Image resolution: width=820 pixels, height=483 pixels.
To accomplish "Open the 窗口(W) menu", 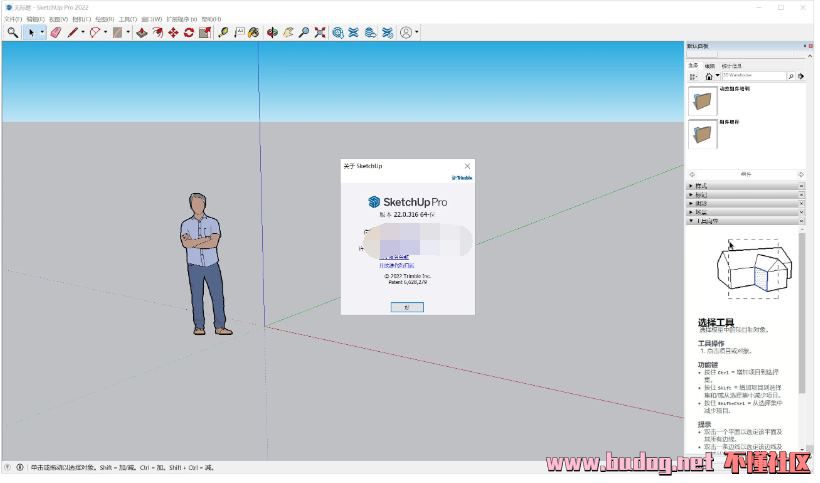I will (152, 19).
